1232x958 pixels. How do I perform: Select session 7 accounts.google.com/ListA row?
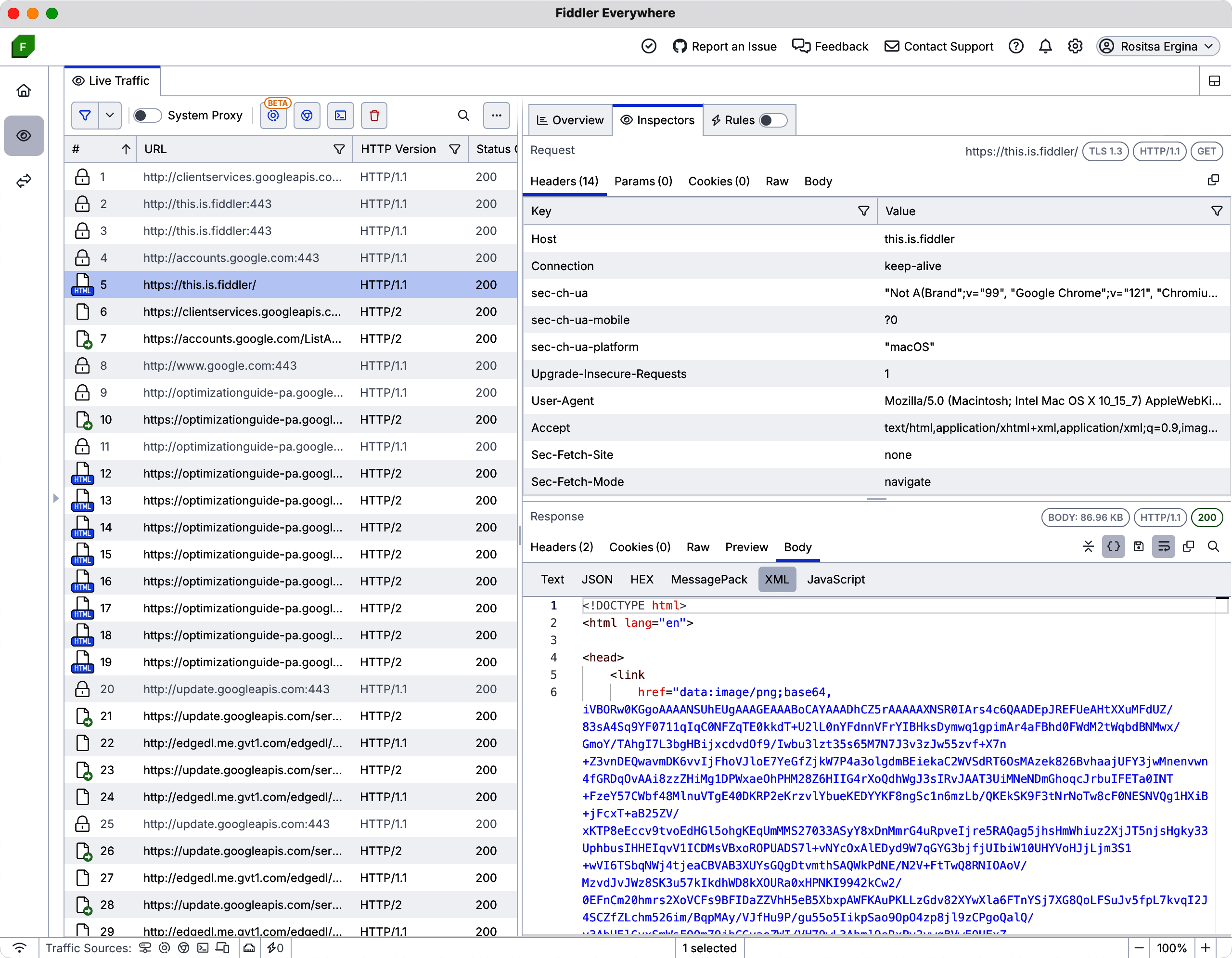(x=291, y=339)
